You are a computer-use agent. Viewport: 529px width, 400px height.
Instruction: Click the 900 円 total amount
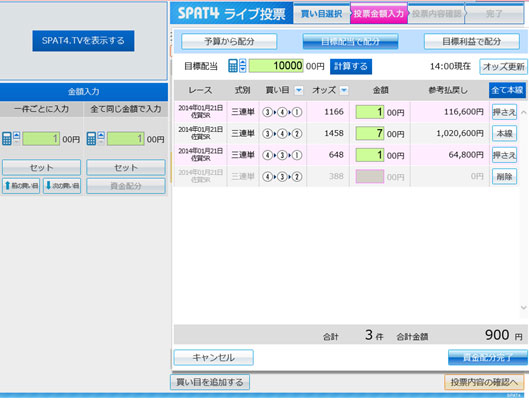pos(504,335)
